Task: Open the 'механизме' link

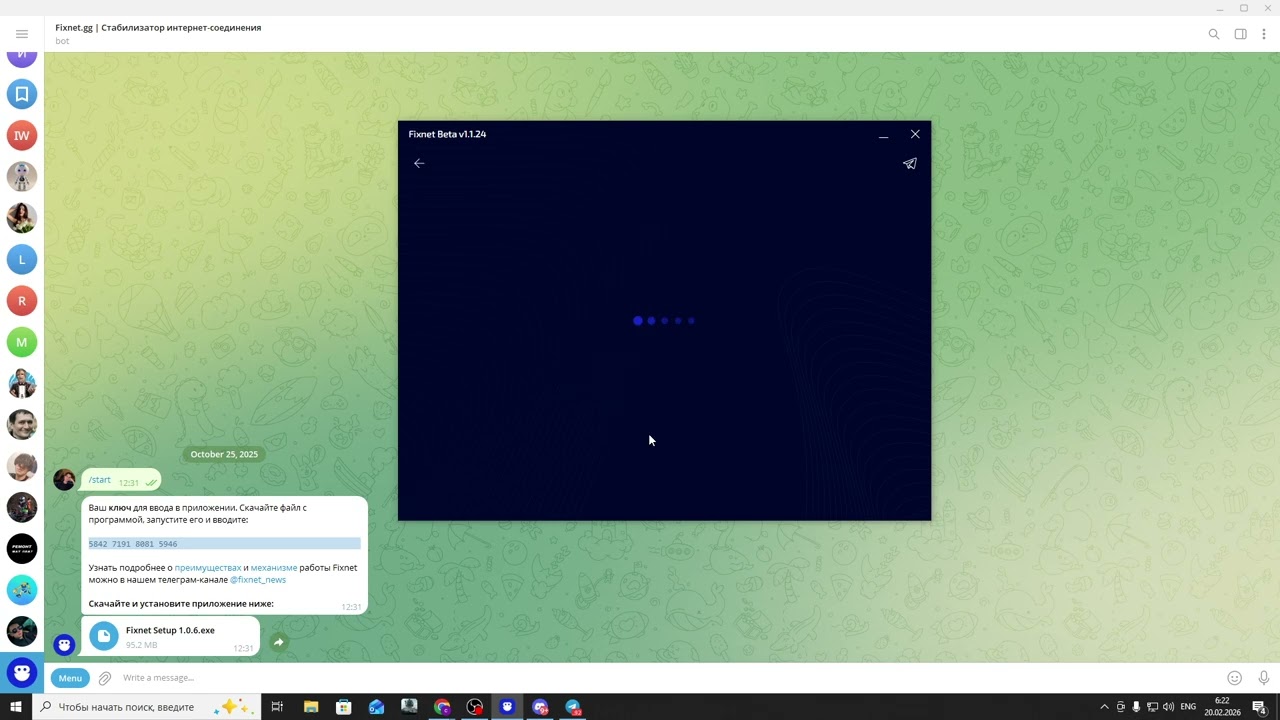Action: (x=274, y=568)
